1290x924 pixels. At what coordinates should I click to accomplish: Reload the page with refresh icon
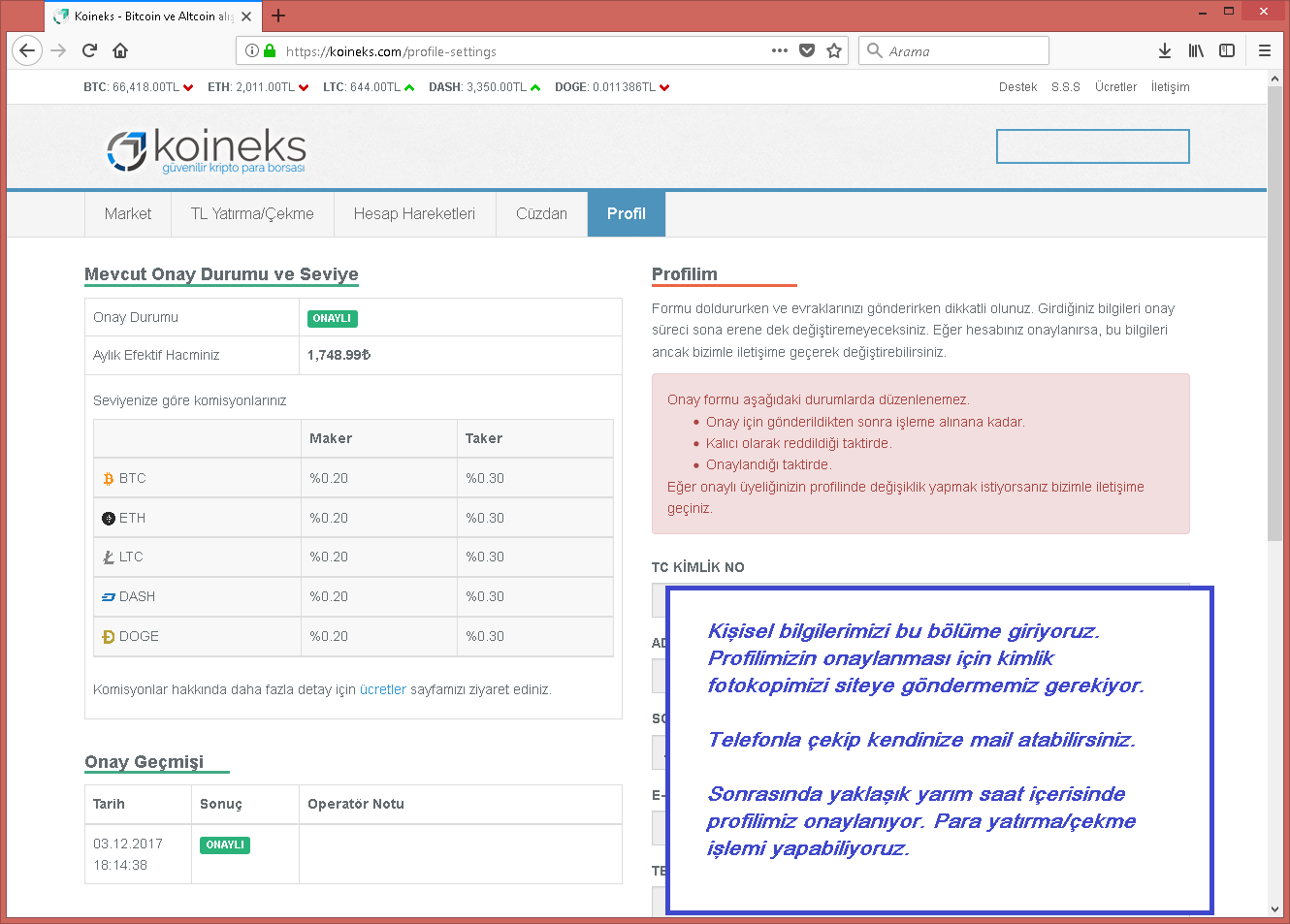pyautogui.click(x=89, y=50)
